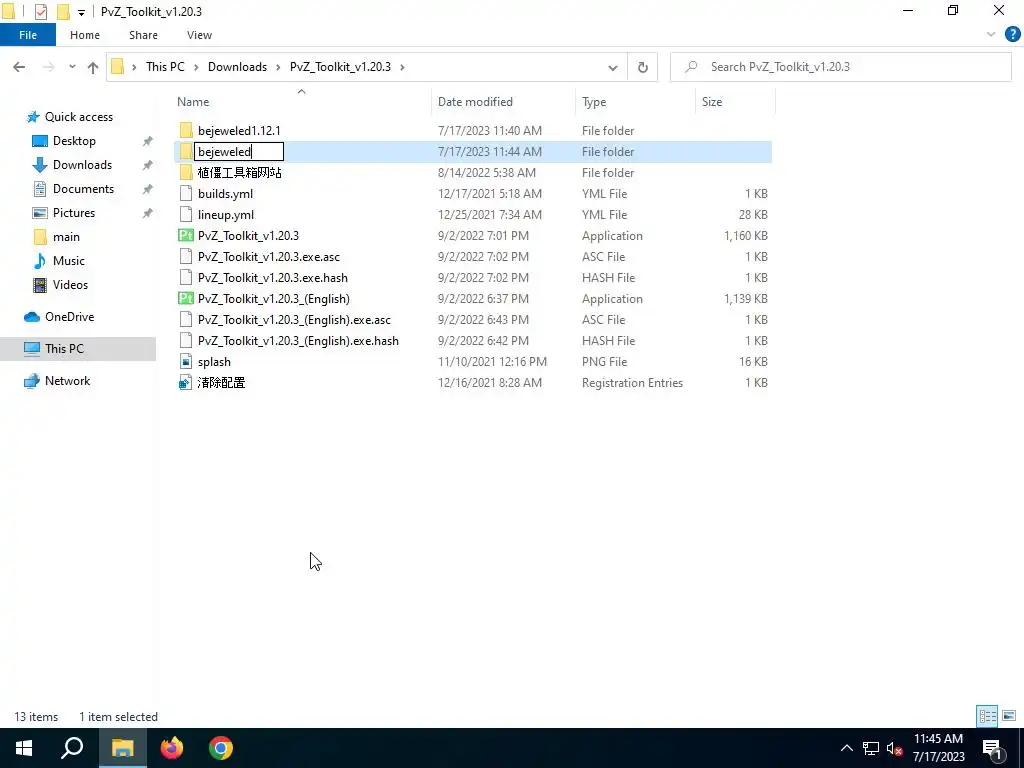
Task: Go up one folder level
Action: click(93, 67)
